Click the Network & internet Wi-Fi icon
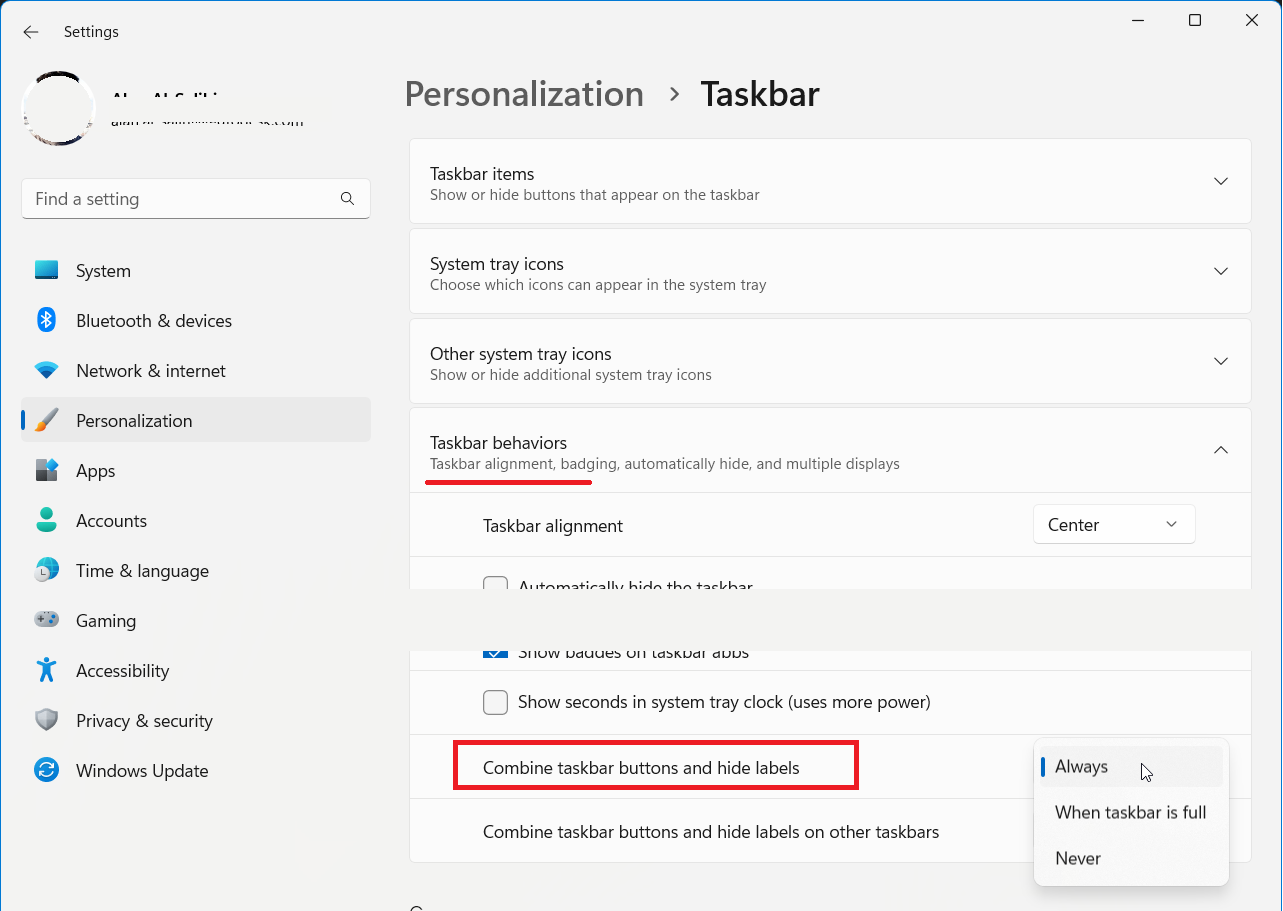 coord(47,371)
